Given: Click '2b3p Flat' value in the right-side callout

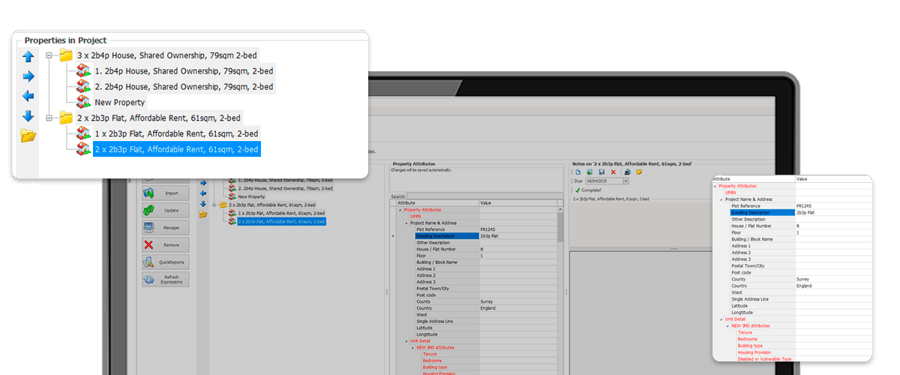Looking at the screenshot, I should [x=806, y=212].
